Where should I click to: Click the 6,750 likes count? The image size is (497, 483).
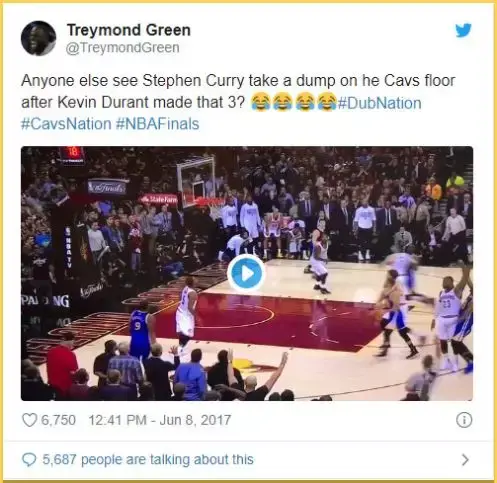click(58, 420)
